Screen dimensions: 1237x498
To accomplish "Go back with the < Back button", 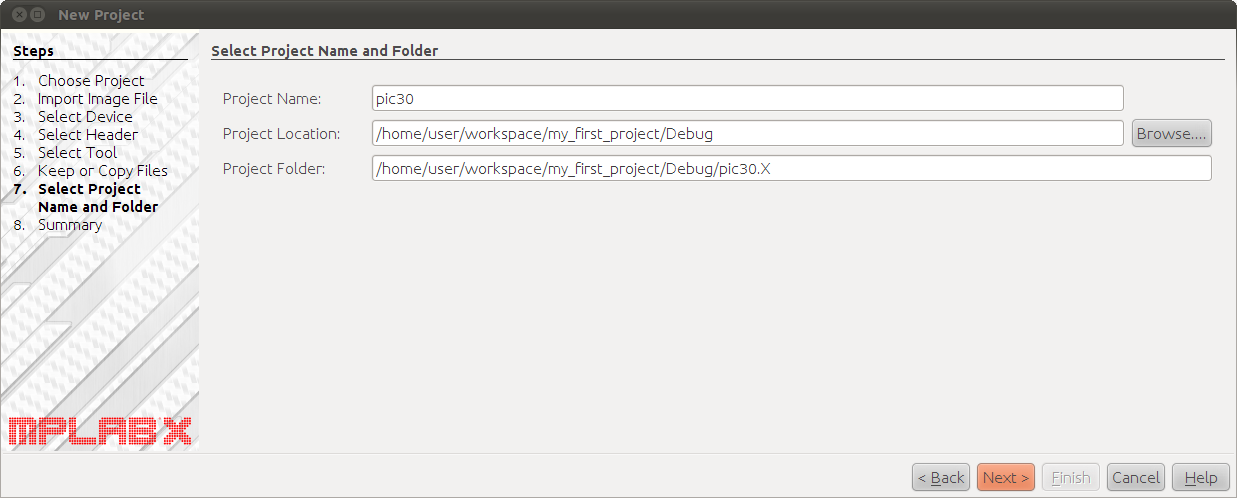I will coord(941,477).
